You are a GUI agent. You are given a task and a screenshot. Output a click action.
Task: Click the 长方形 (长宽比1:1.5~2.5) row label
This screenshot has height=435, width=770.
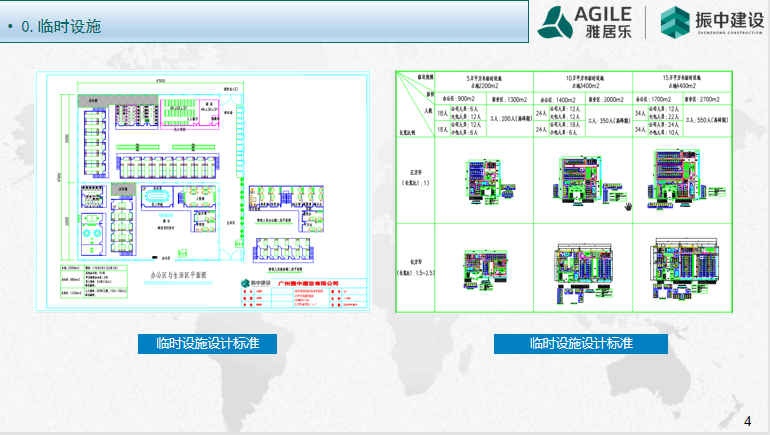(x=415, y=268)
